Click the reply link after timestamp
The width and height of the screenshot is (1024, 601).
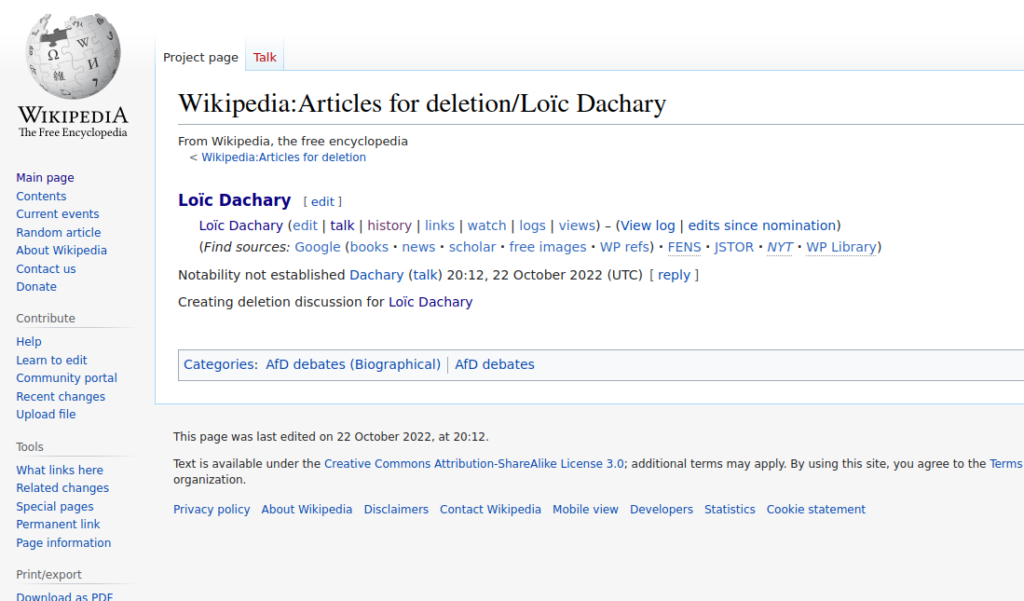click(674, 275)
